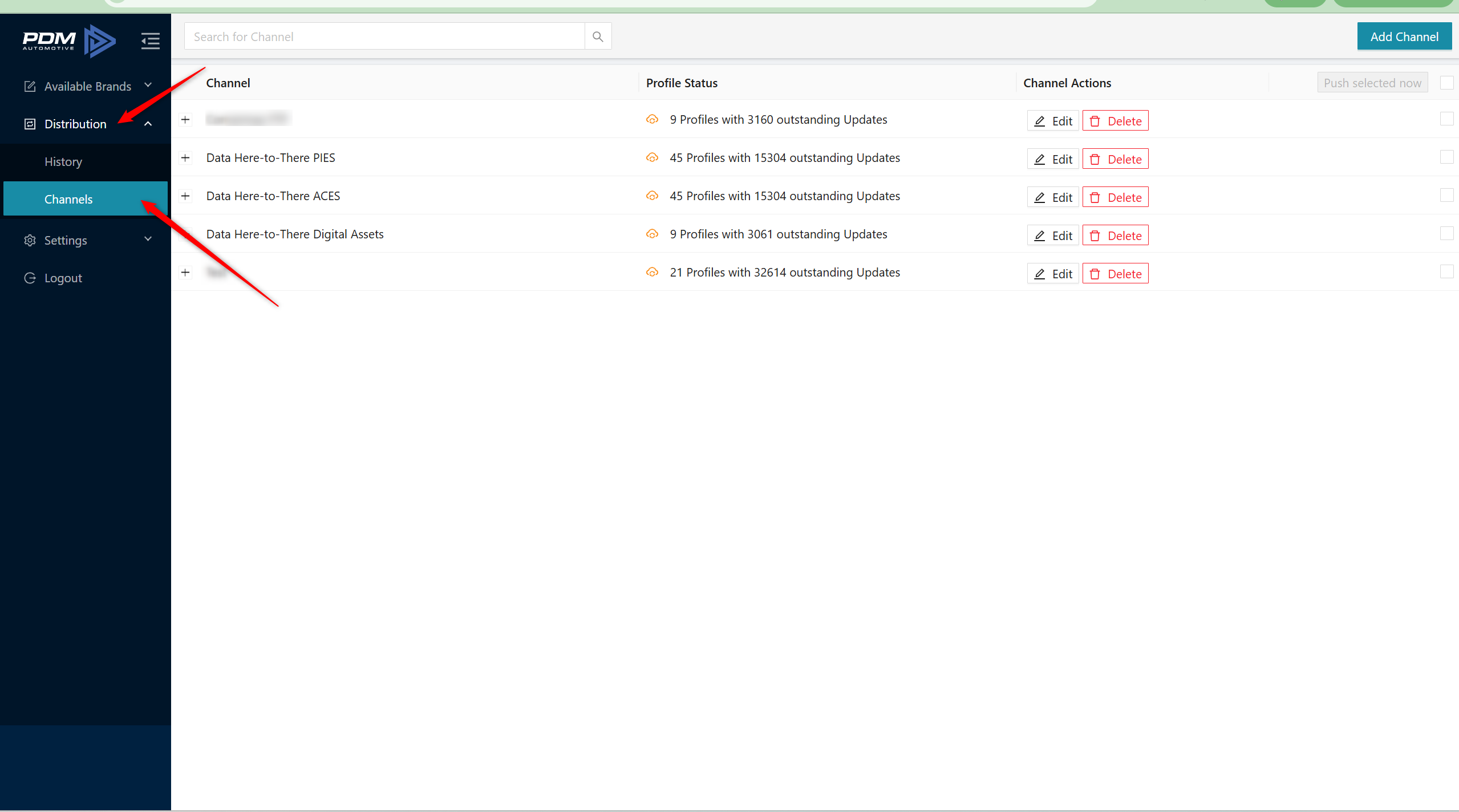The width and height of the screenshot is (1459, 812).
Task: Click cloud sync icon for ACES channel
Action: point(652,196)
